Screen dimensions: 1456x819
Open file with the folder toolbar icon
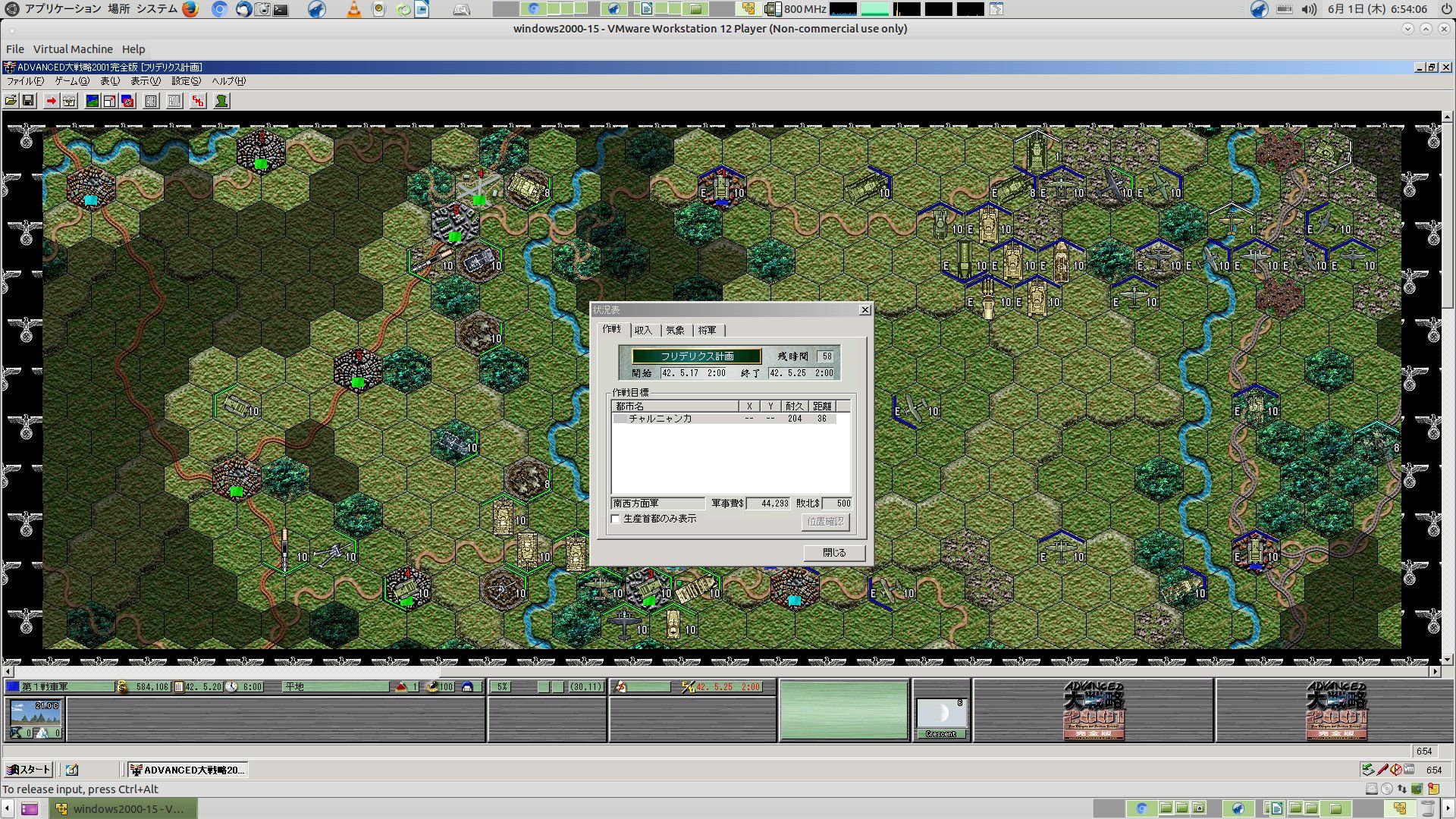pyautogui.click(x=11, y=101)
